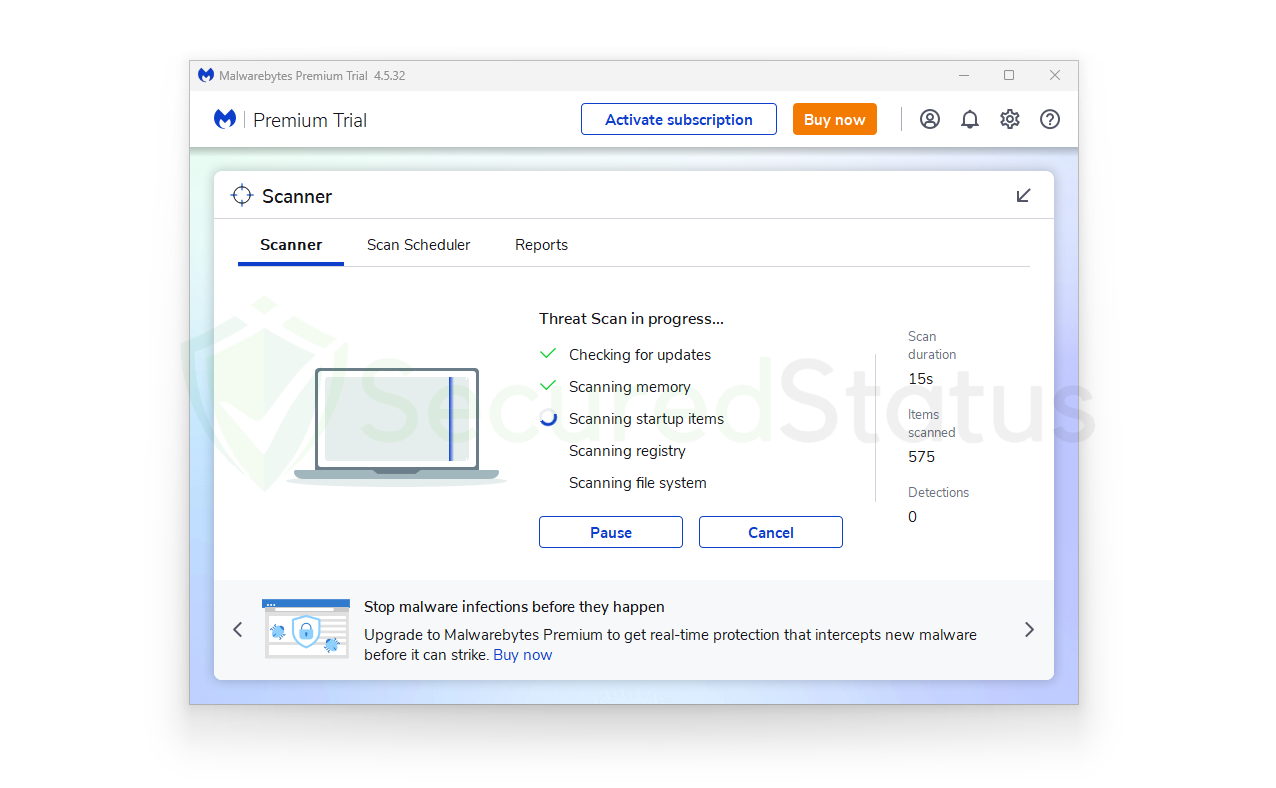Click the Detections count 0

(x=912, y=517)
